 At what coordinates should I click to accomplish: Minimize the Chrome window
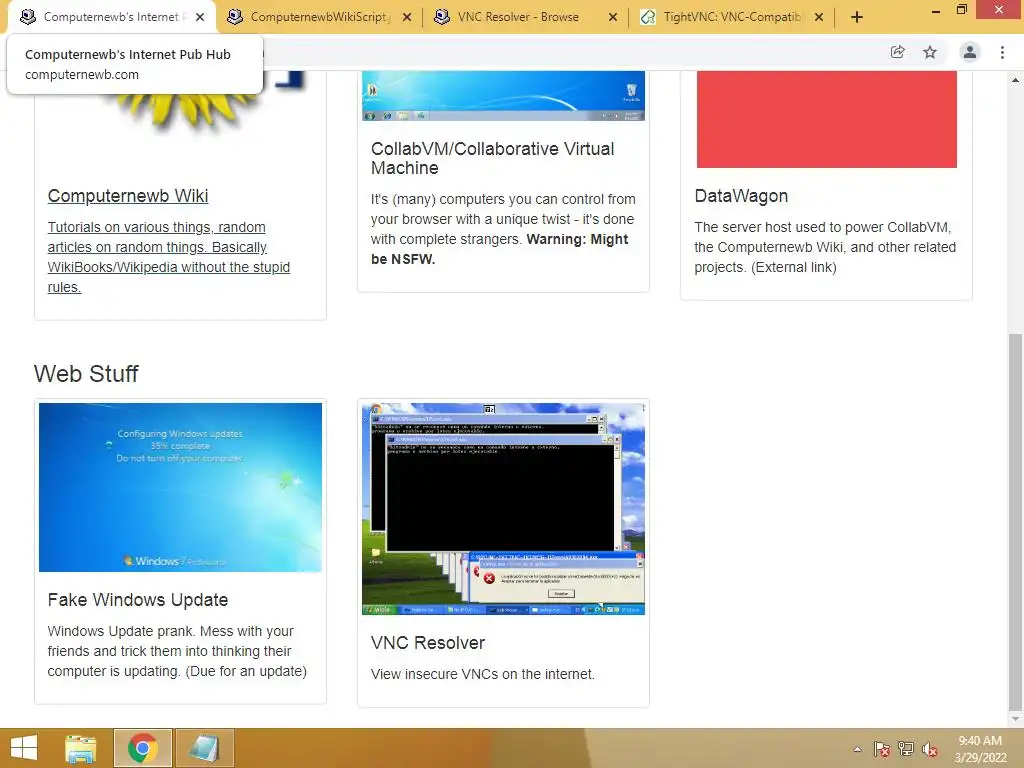coord(936,10)
